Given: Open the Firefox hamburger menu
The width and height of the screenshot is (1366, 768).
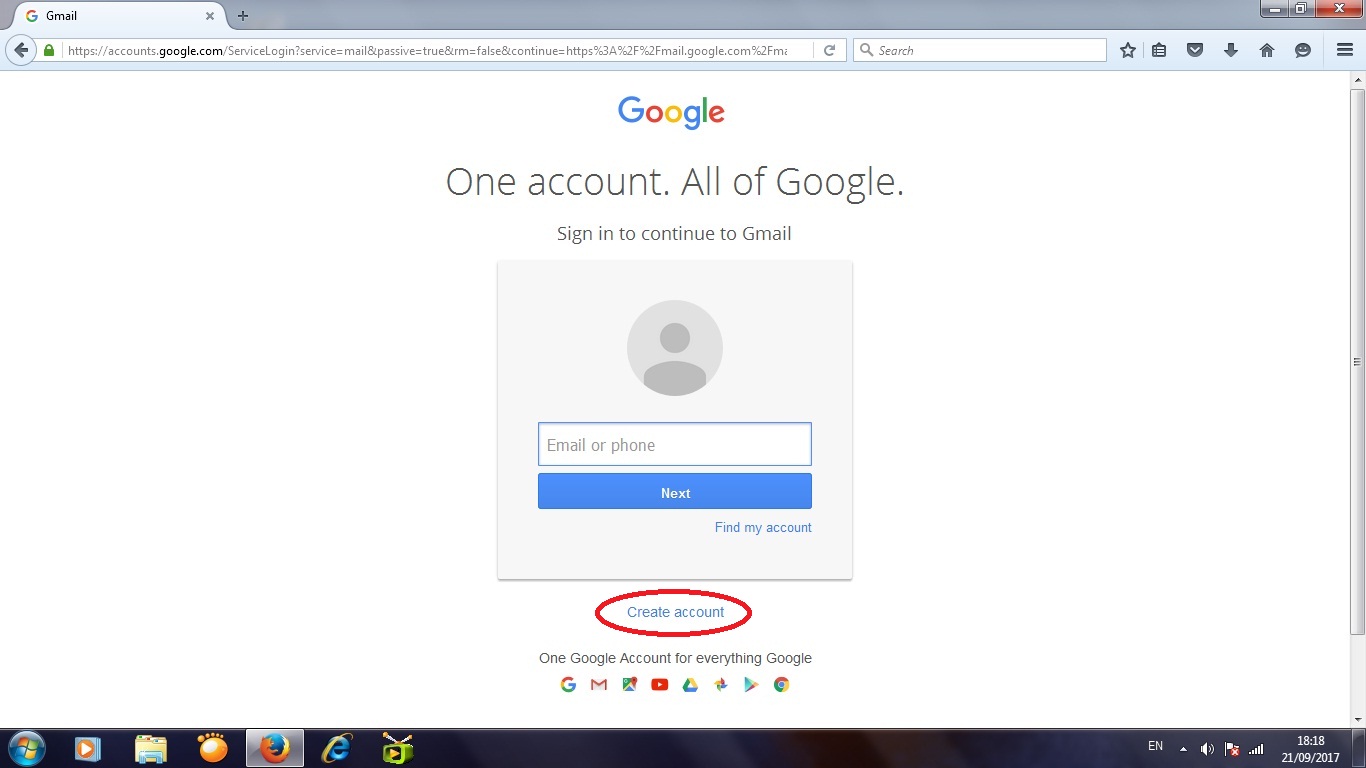Looking at the screenshot, I should click(1345, 50).
